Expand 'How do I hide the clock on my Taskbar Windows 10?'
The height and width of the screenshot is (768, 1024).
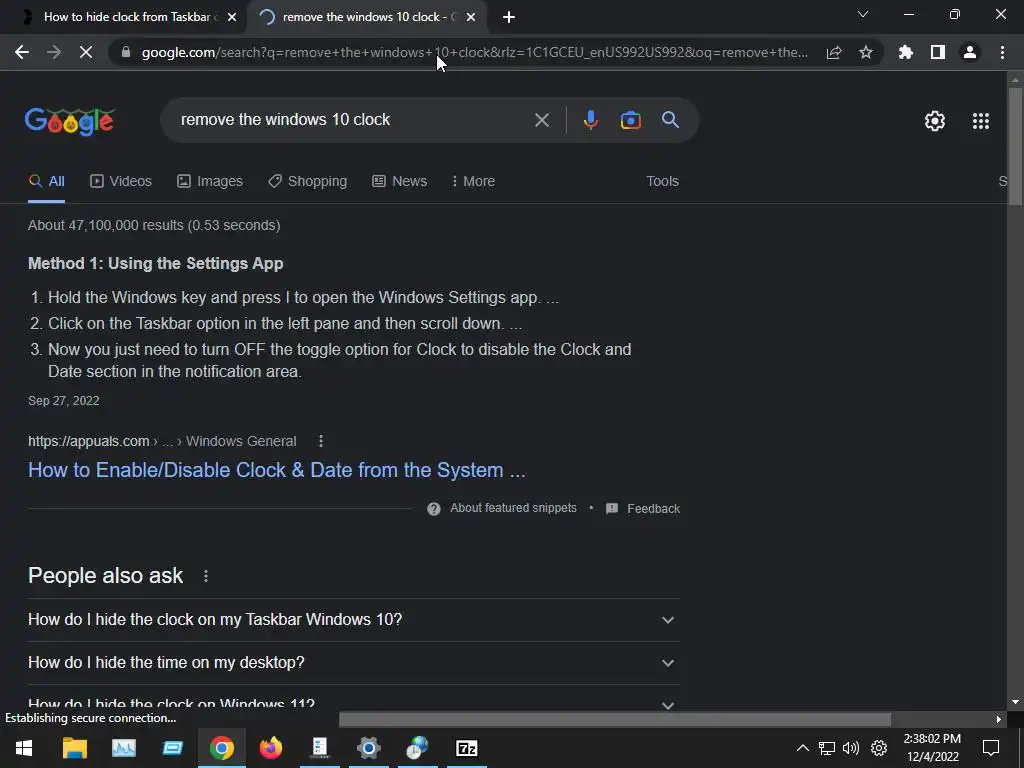click(353, 620)
